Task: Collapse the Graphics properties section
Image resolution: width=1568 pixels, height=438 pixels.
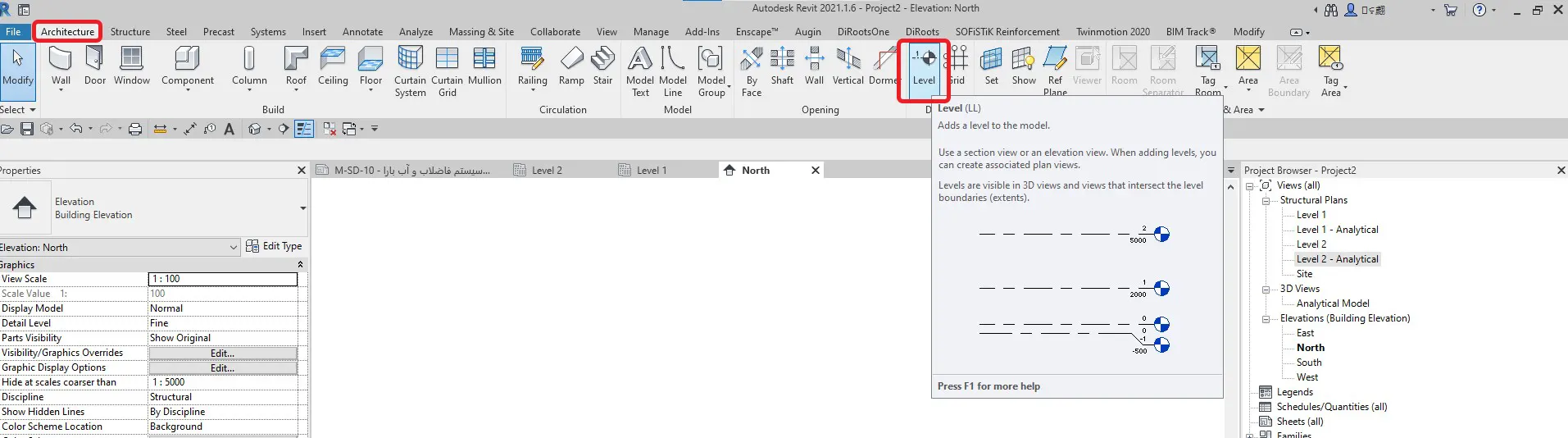Action: click(300, 265)
